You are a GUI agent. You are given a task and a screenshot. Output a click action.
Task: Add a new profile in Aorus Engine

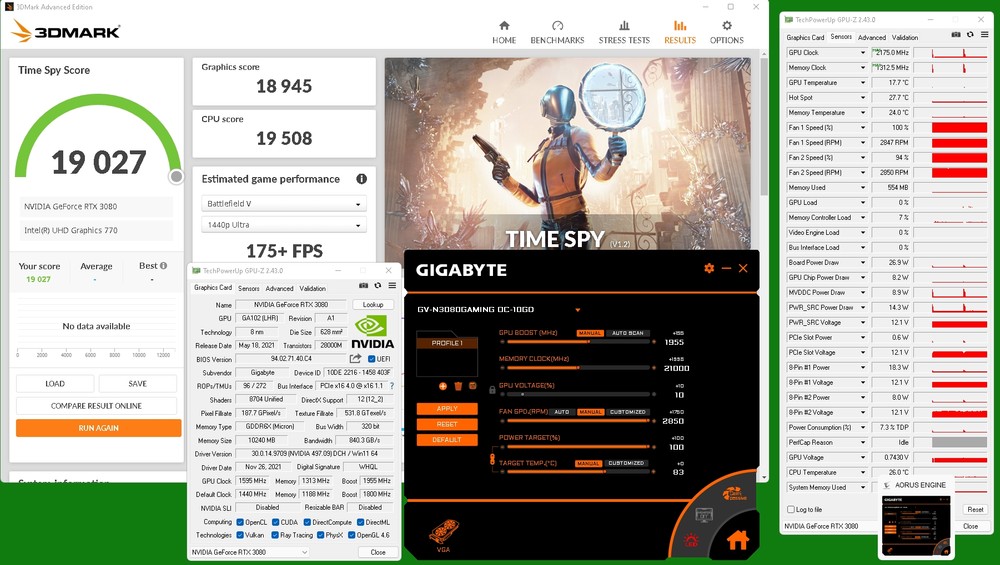[443, 386]
